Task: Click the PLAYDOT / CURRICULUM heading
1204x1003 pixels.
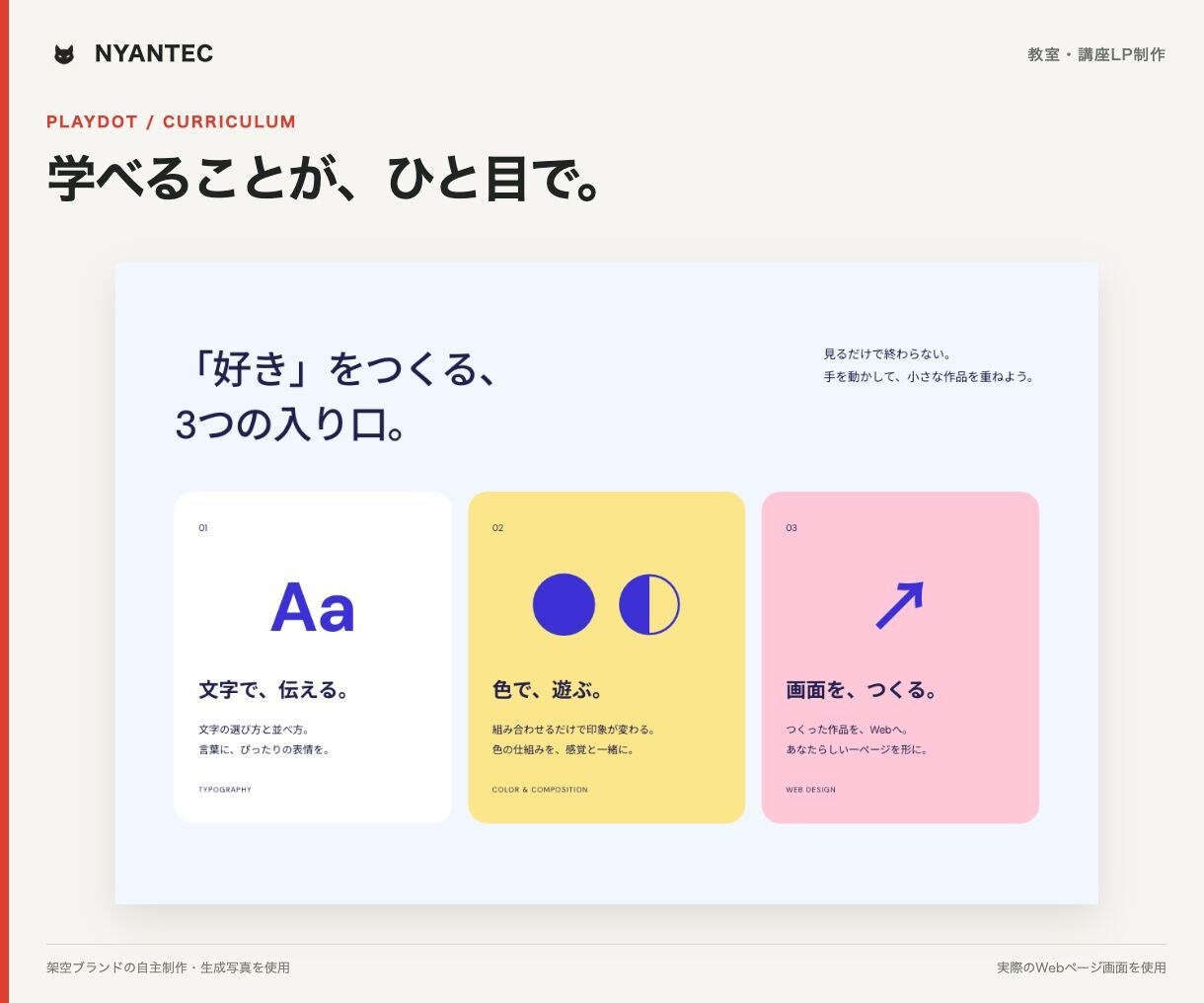Action: pyautogui.click(x=171, y=121)
